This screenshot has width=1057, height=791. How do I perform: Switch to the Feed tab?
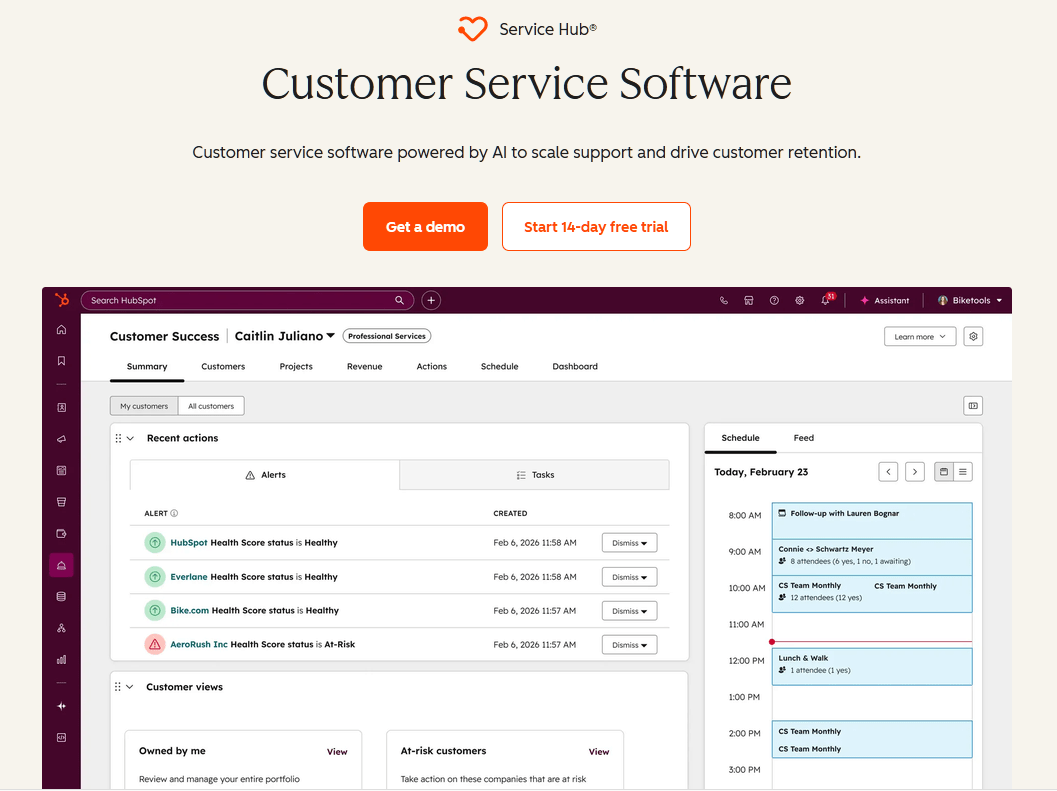(804, 438)
